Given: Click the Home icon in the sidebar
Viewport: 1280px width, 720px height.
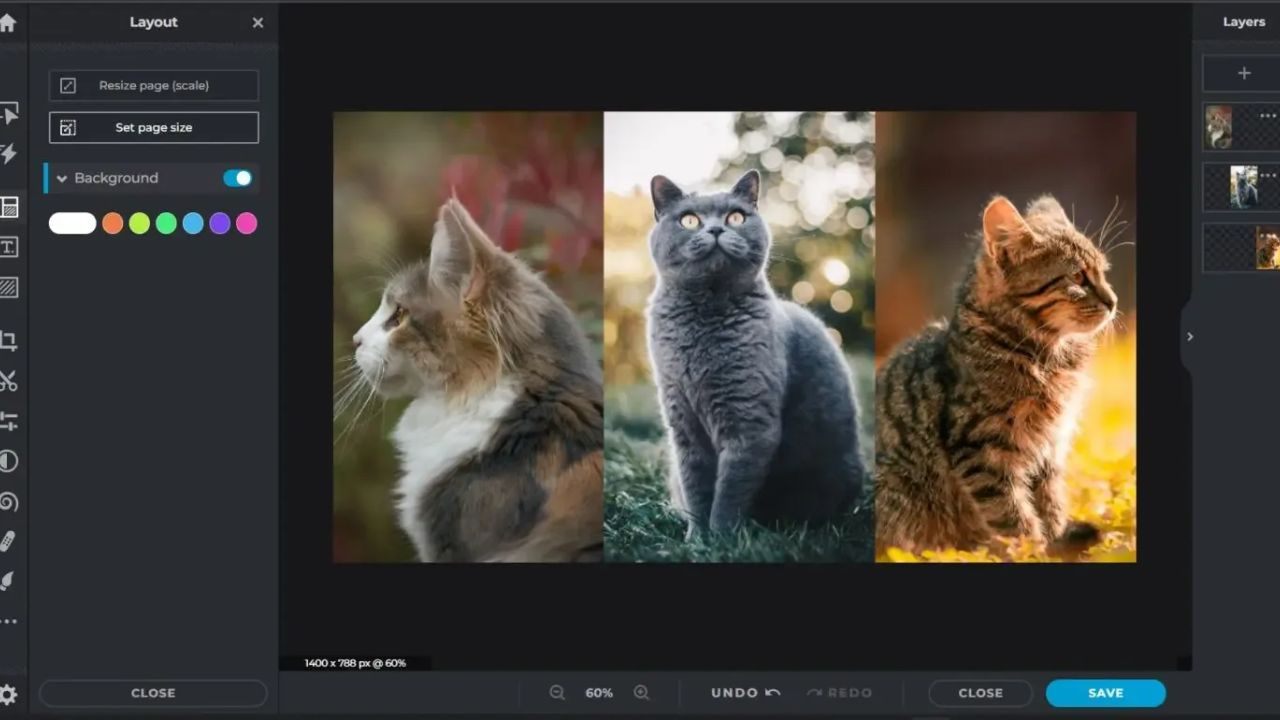Looking at the screenshot, I should 8,22.
